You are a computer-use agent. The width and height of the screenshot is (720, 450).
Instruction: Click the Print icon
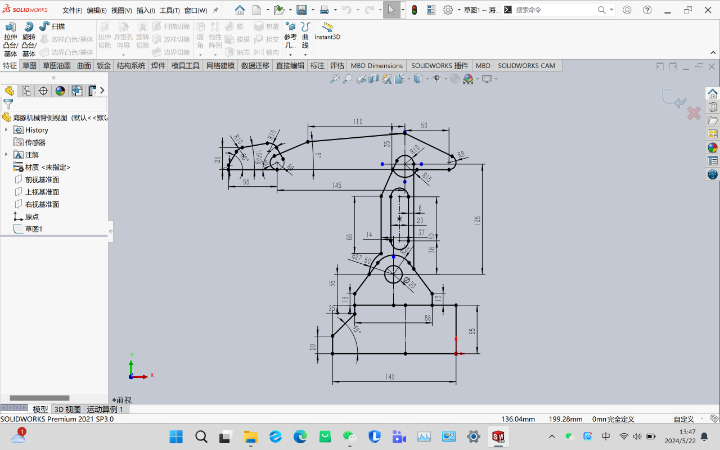tap(324, 10)
